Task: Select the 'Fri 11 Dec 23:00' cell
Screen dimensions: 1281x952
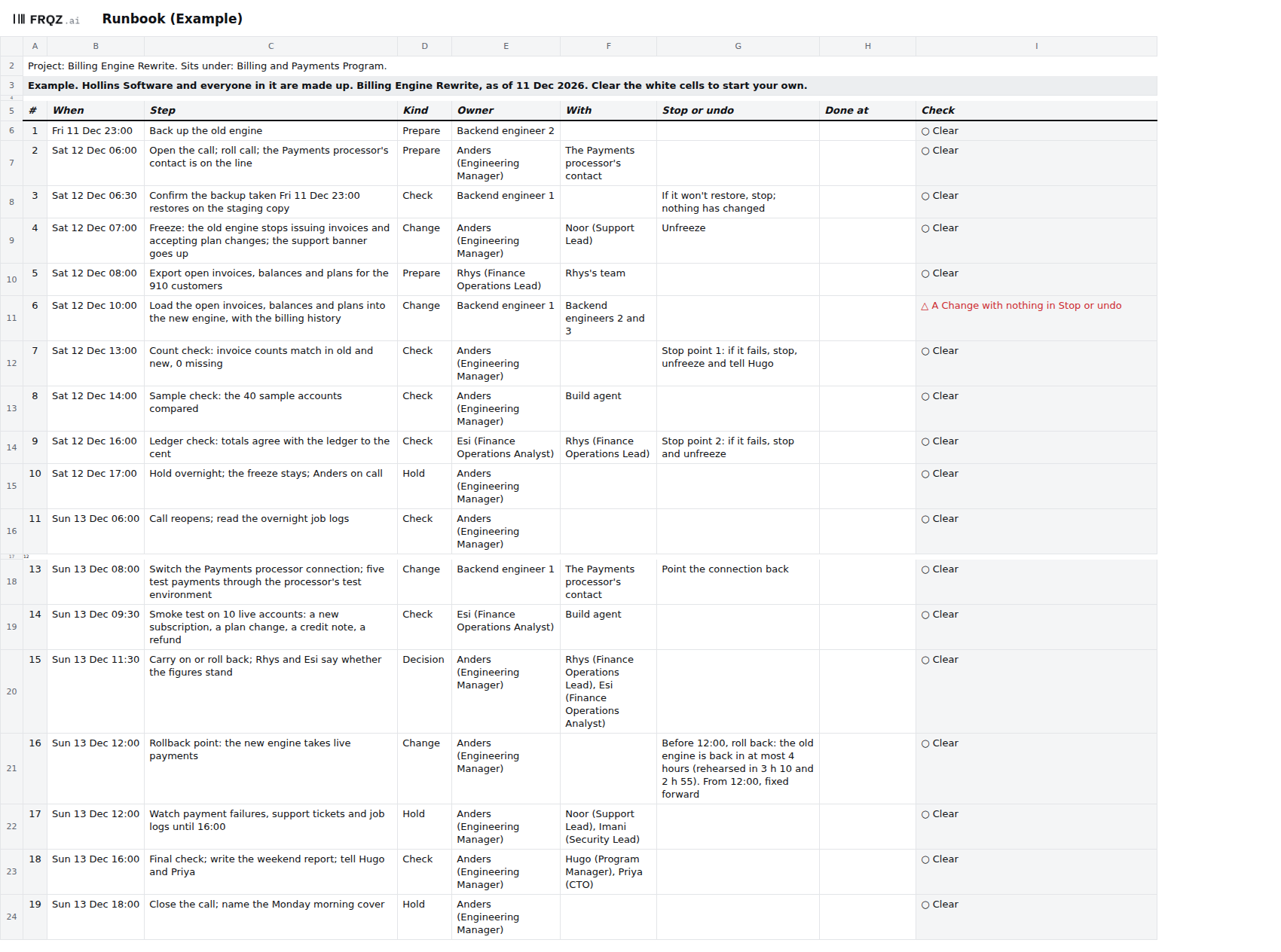Action: 96,131
